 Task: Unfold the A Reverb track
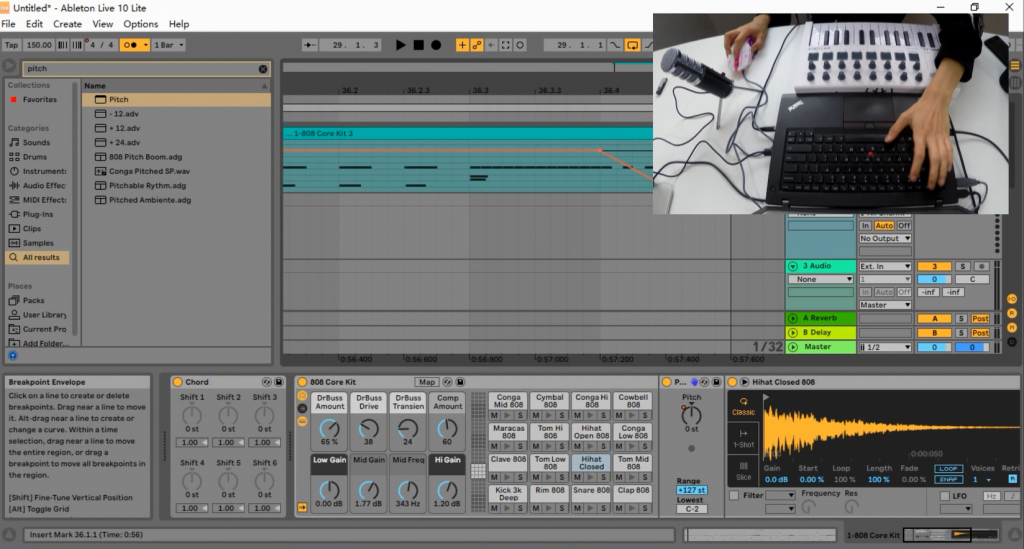click(x=793, y=319)
